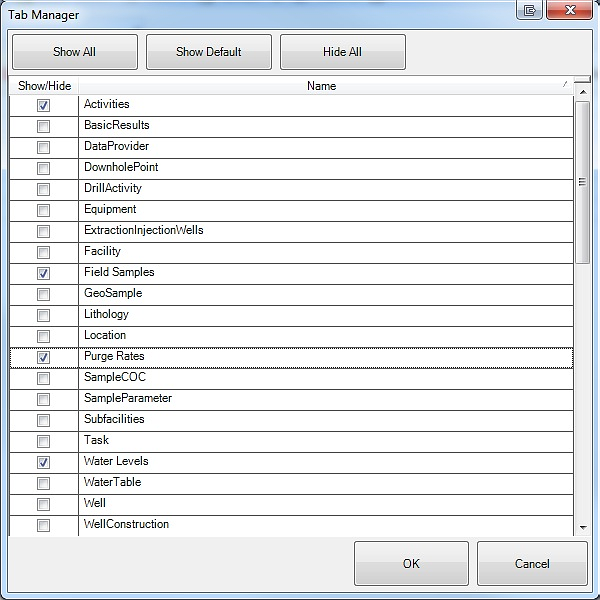Screen dimensions: 600x600
Task: Uncheck the Activities checkbox
Action: click(x=43, y=105)
